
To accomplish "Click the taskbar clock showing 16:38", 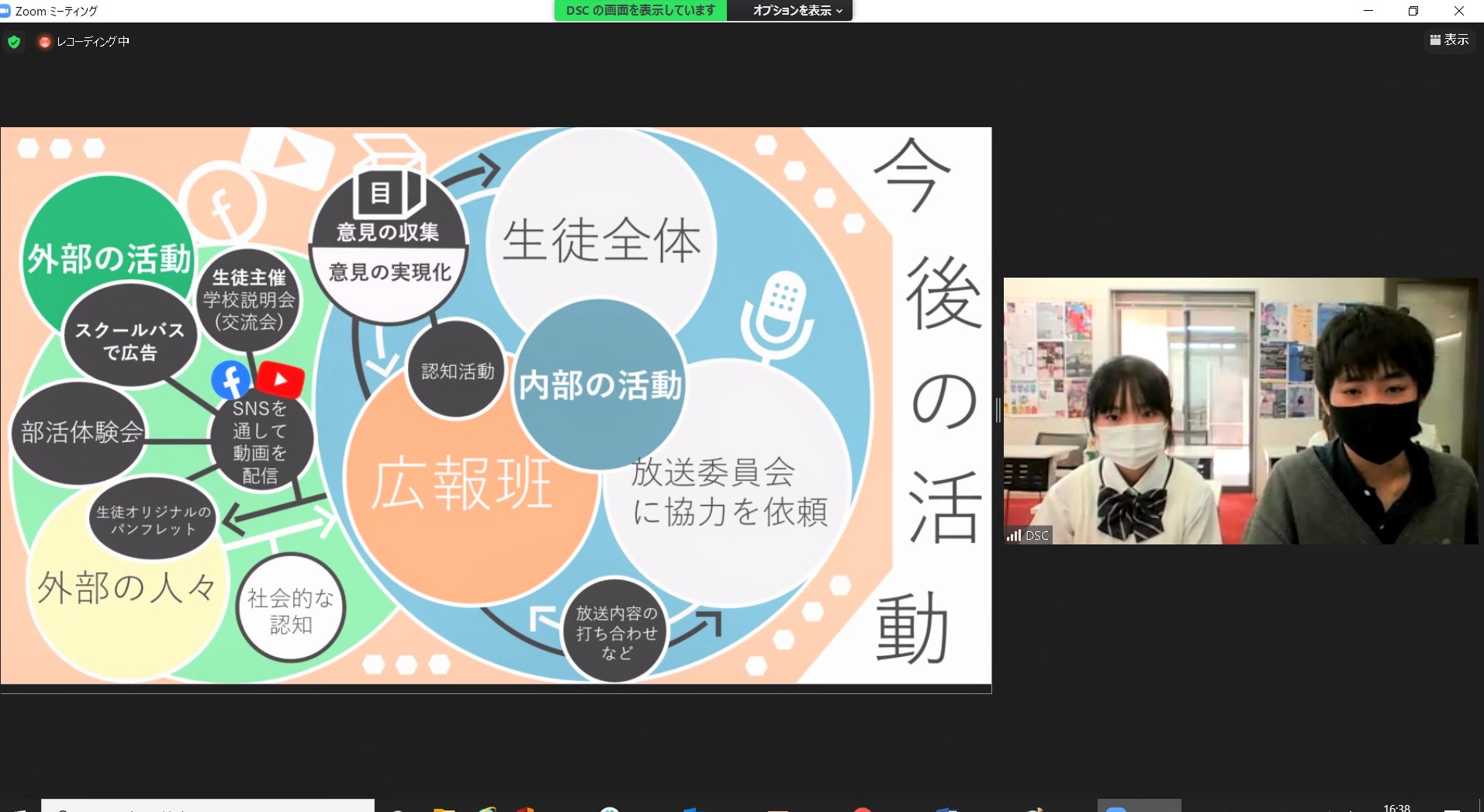I will (x=1396, y=807).
